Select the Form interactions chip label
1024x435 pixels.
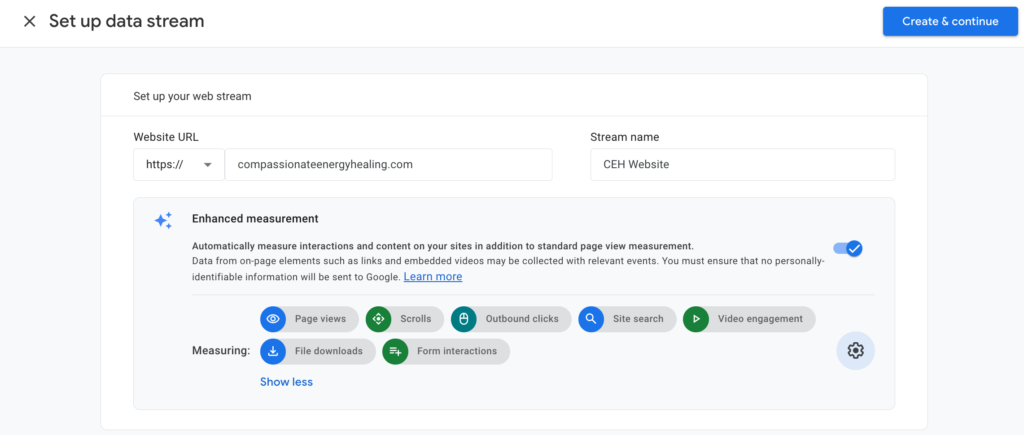click(x=456, y=351)
